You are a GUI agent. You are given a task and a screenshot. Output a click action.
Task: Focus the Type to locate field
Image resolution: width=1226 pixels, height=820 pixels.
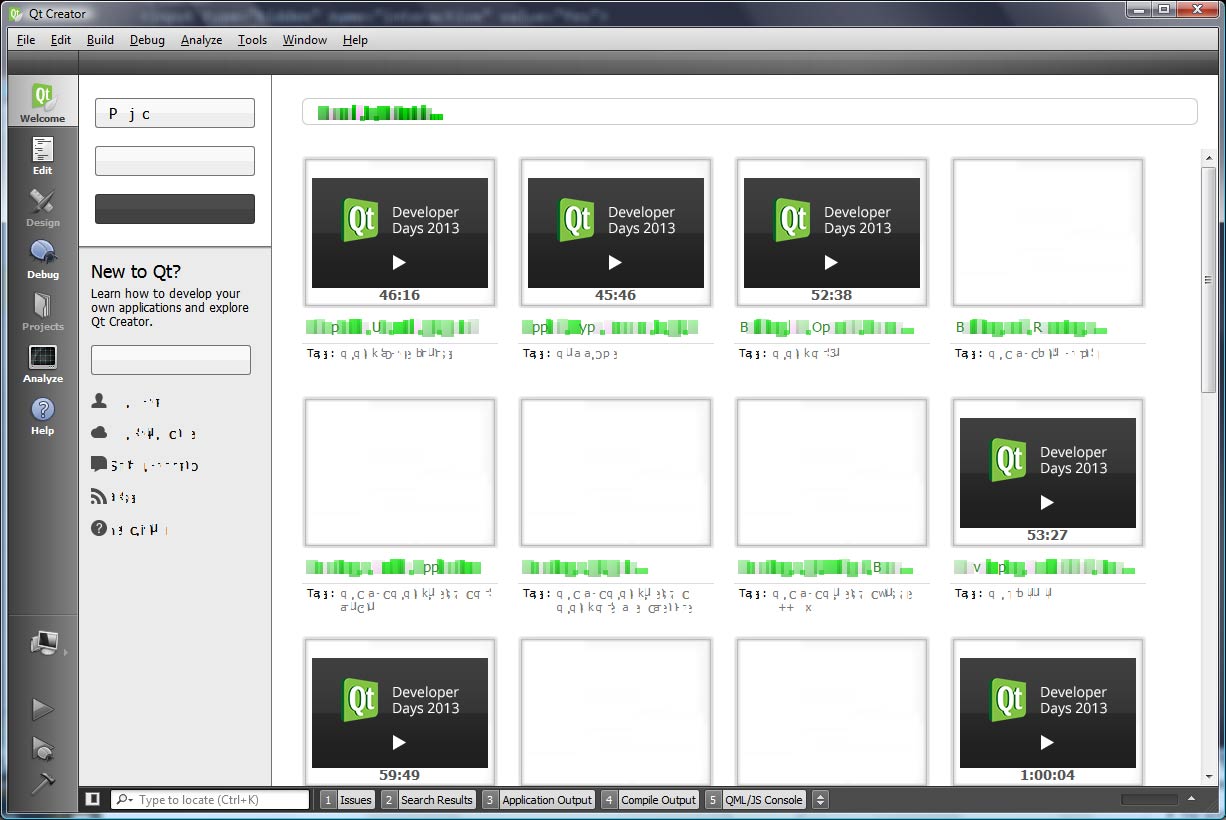[210, 800]
